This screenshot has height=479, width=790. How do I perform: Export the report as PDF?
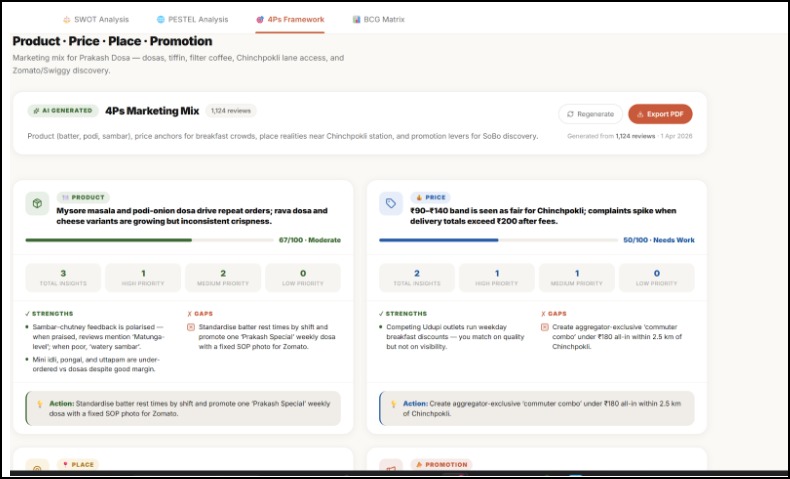[660, 114]
